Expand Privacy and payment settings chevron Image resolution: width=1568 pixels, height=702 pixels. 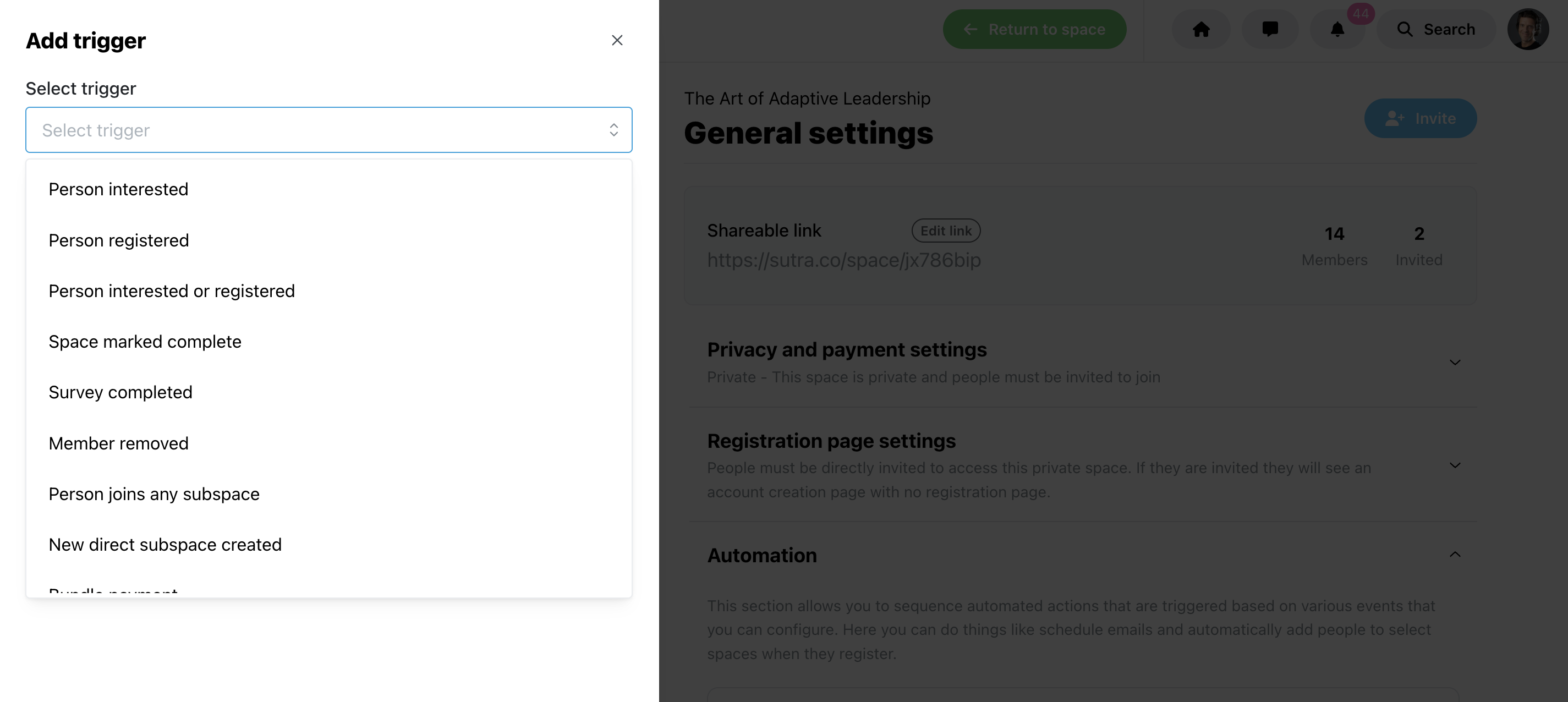coord(1455,362)
